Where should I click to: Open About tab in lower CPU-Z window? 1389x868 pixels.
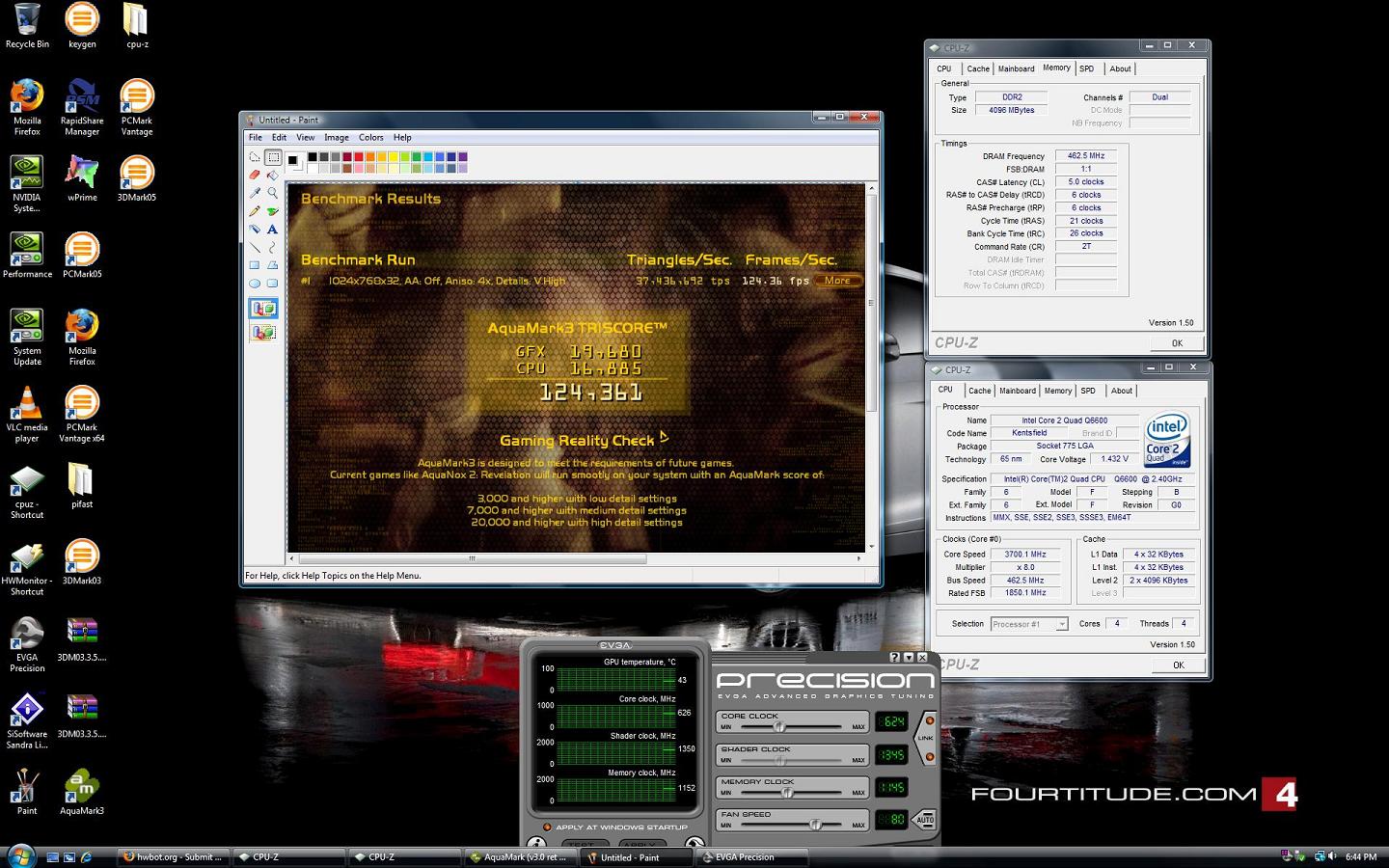[1122, 391]
